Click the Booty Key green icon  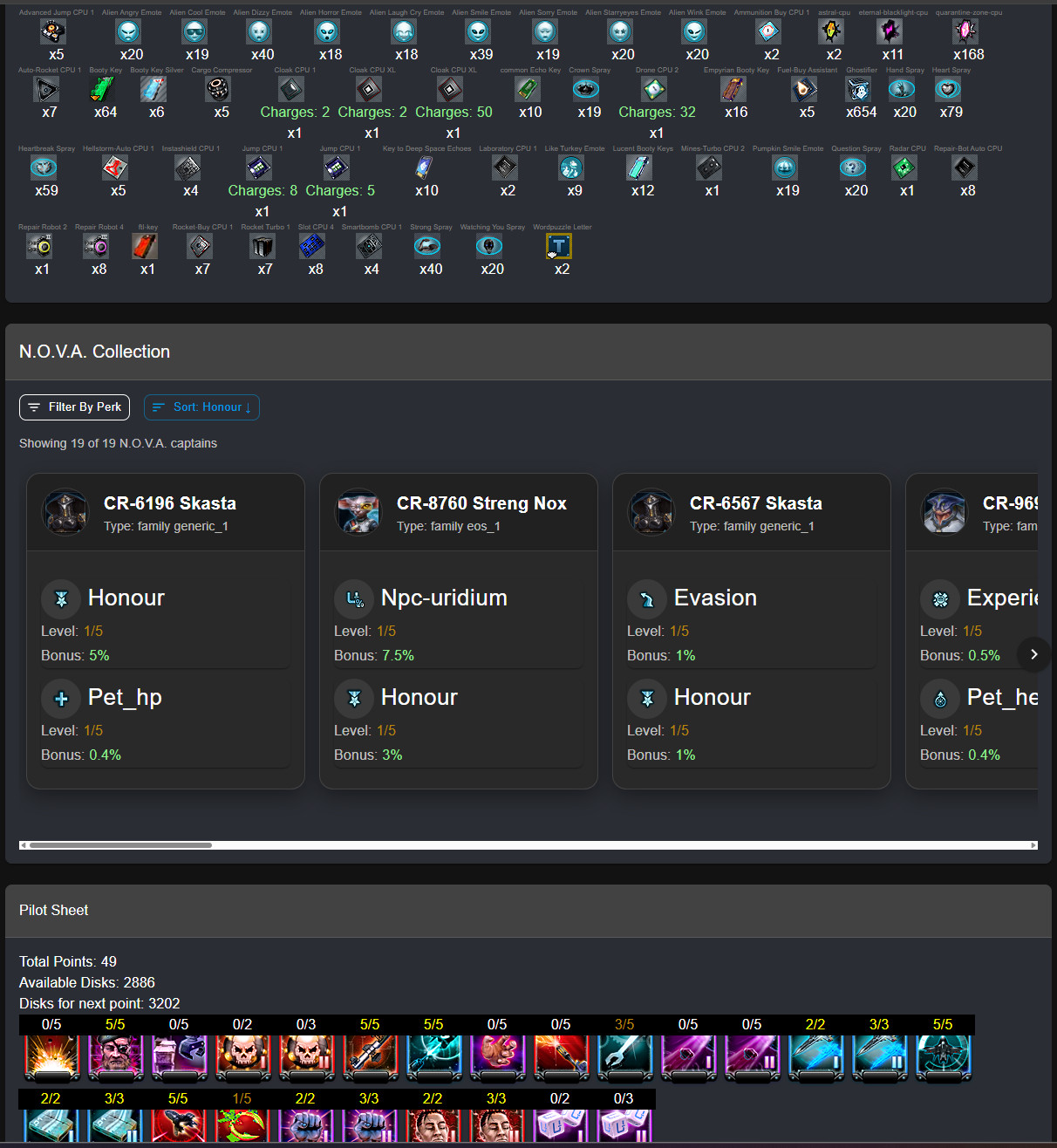tap(103, 89)
